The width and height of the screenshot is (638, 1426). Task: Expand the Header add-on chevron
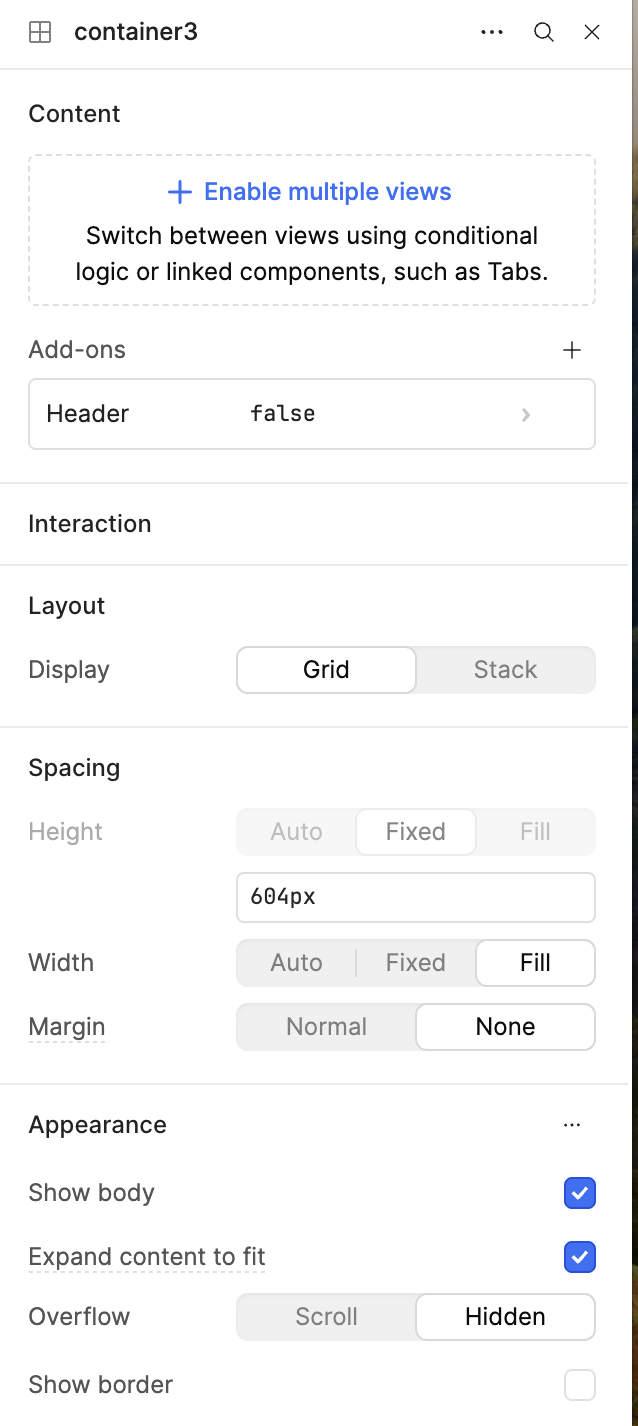[x=526, y=414]
